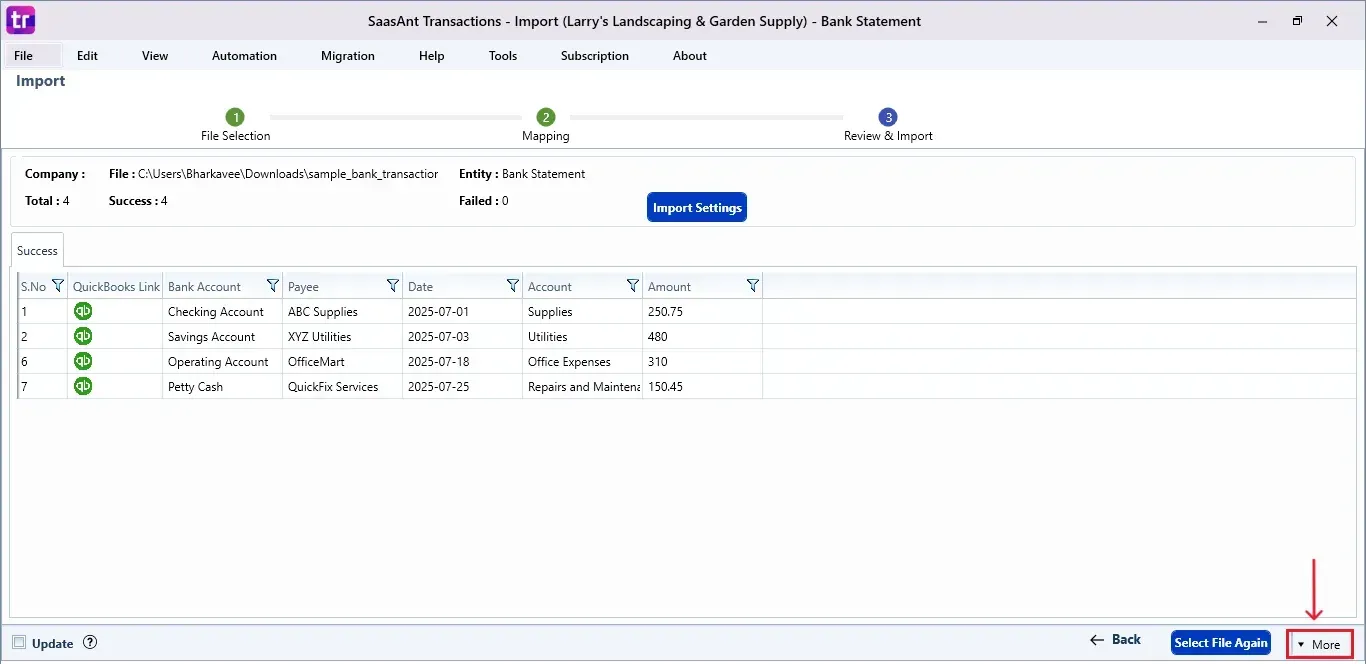This screenshot has height=664, width=1366.
Task: Open the Help menu
Action: [432, 56]
